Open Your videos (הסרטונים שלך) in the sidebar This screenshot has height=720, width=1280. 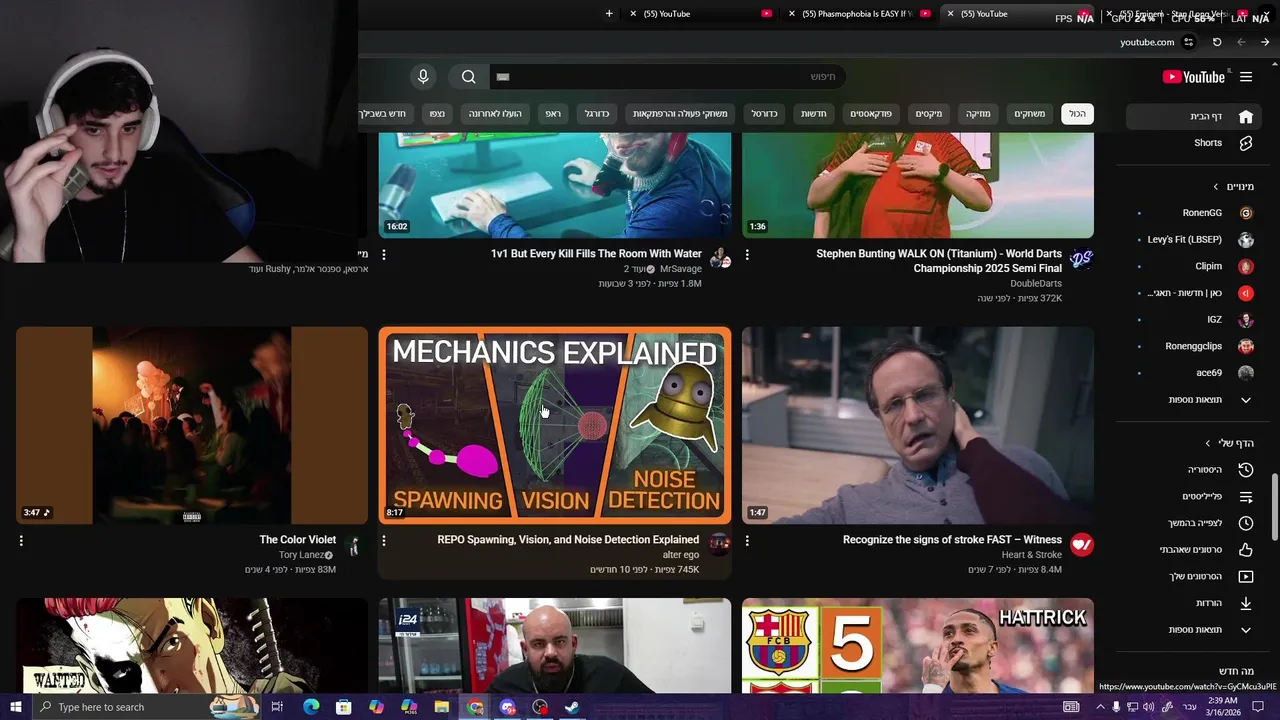coord(1192,577)
